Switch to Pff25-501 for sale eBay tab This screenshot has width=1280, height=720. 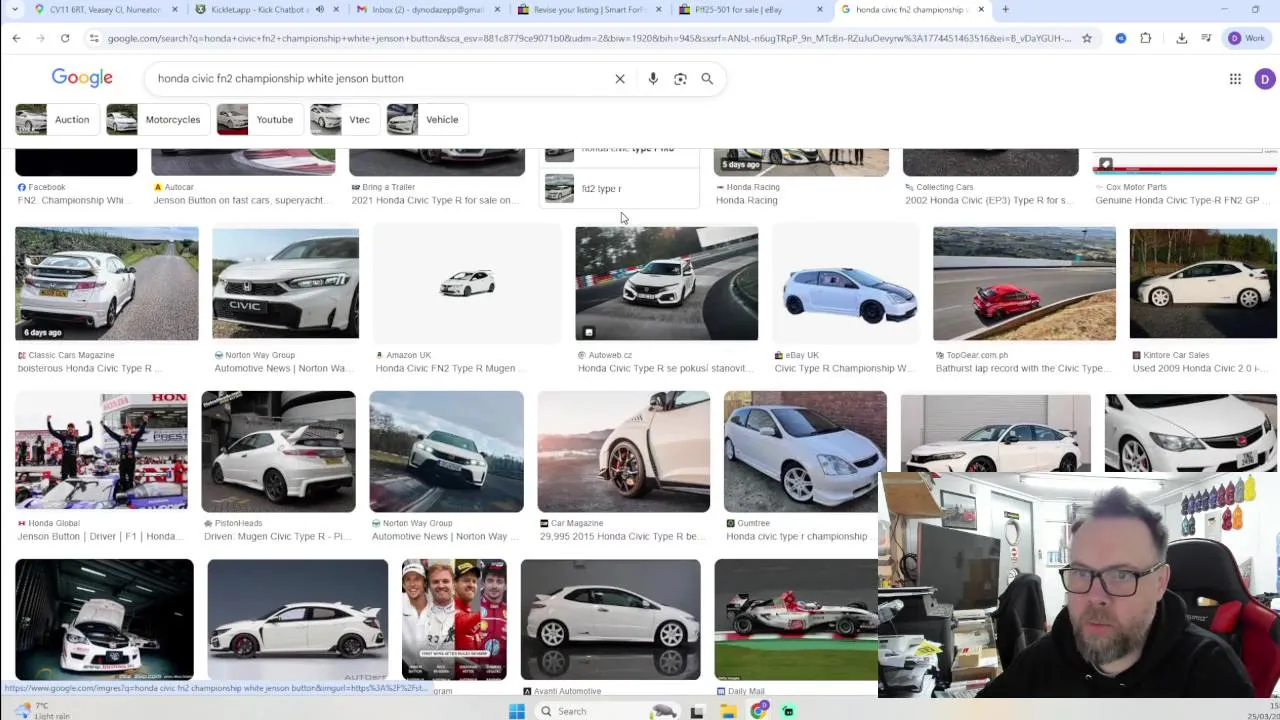click(750, 10)
